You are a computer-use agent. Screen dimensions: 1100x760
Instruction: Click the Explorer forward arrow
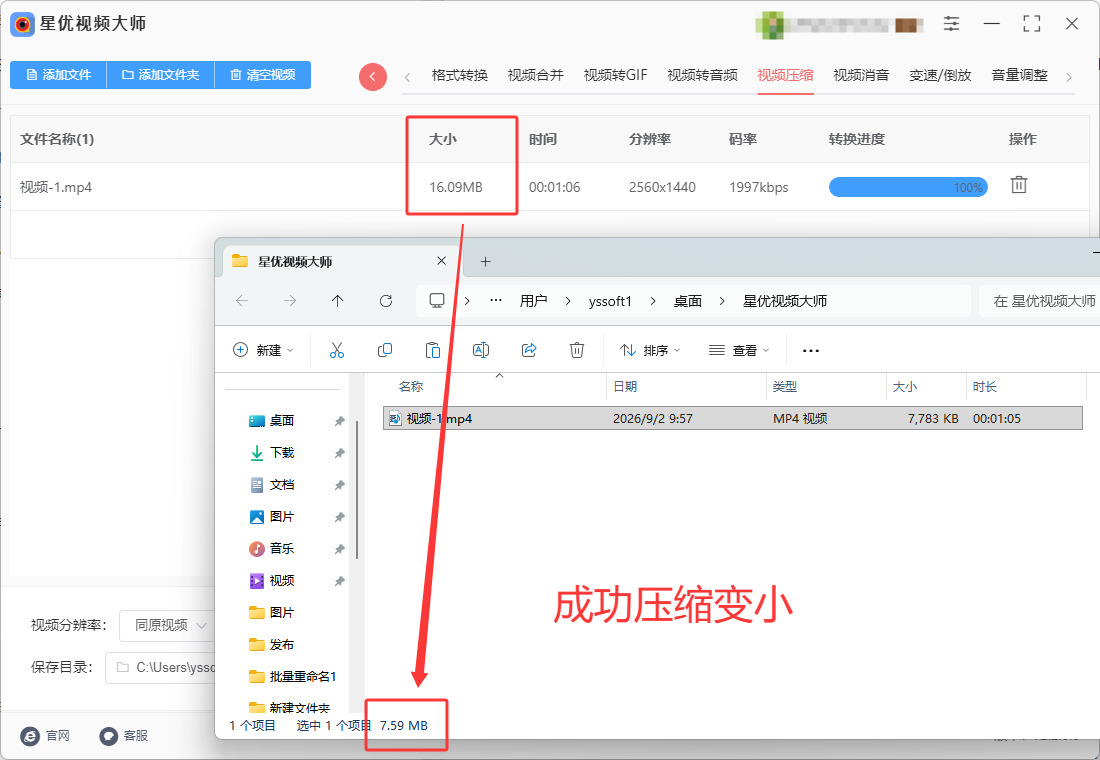[290, 301]
